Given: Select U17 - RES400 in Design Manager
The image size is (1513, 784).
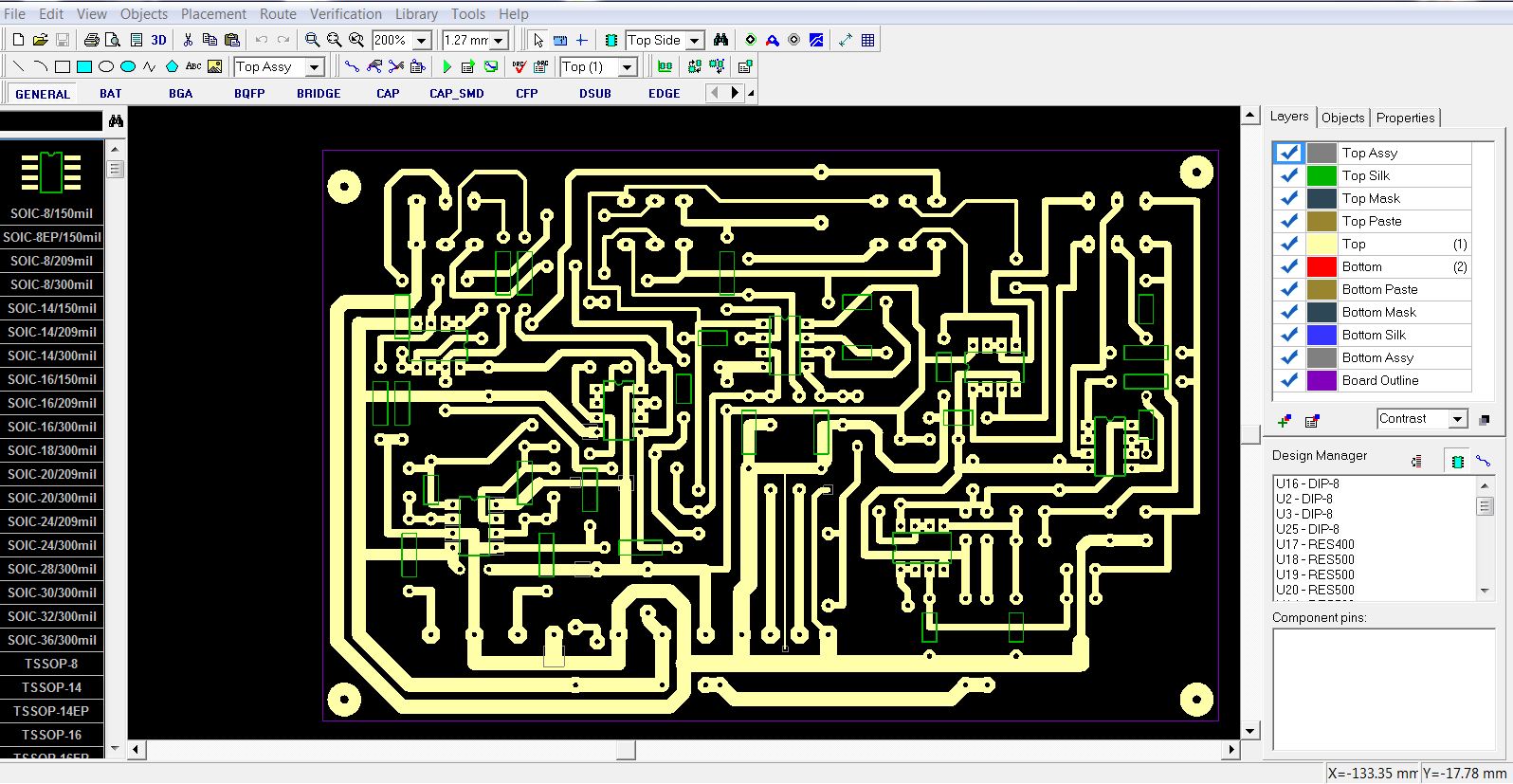Looking at the screenshot, I should point(1315,544).
